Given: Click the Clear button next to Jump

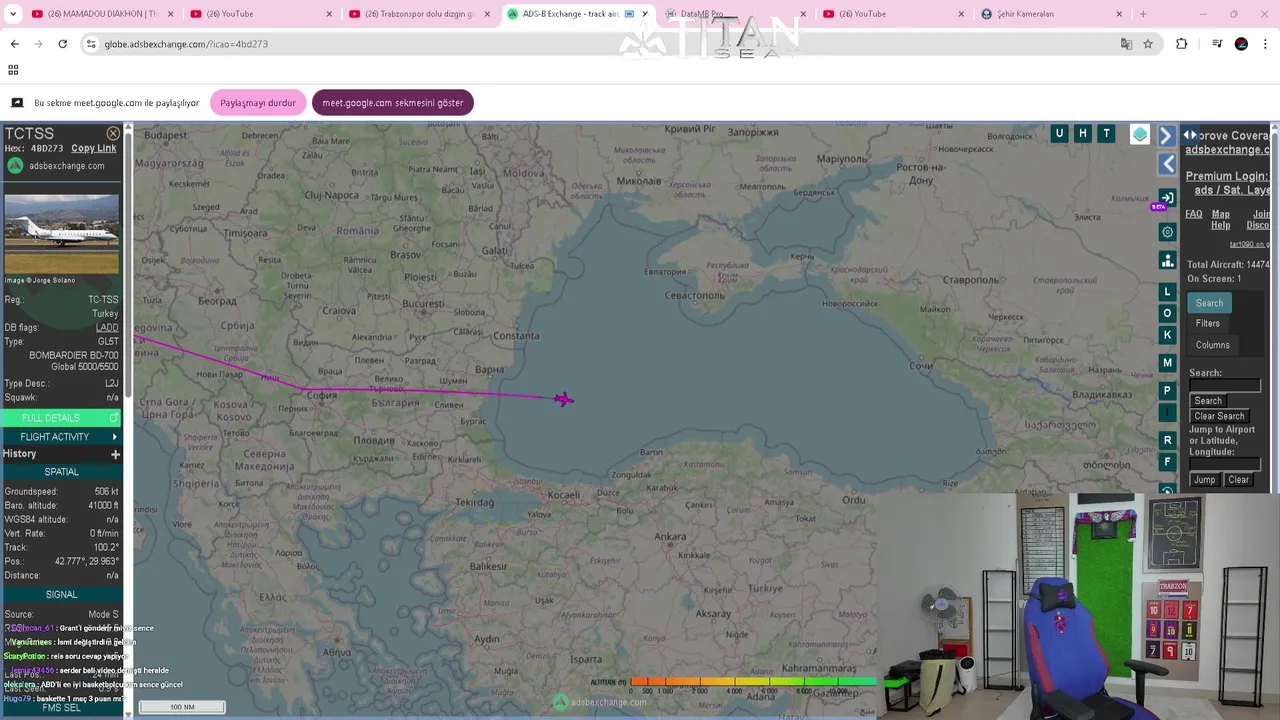Looking at the screenshot, I should tap(1238, 480).
